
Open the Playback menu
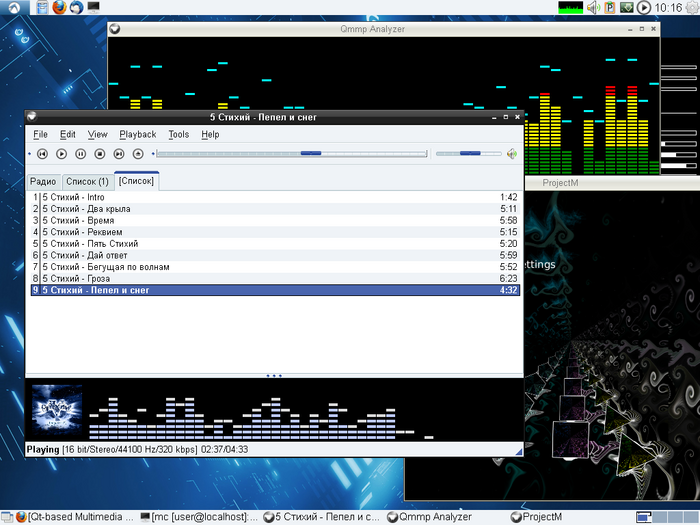click(x=137, y=134)
